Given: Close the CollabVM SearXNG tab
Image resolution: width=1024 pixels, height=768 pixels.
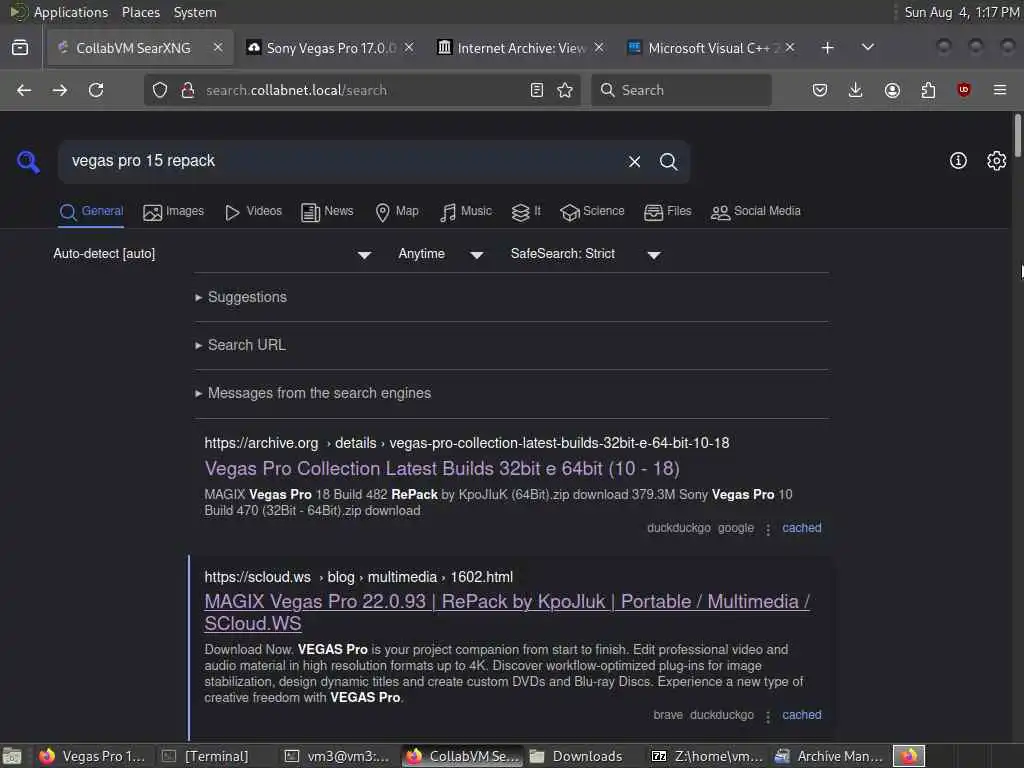Looking at the screenshot, I should tap(218, 47).
